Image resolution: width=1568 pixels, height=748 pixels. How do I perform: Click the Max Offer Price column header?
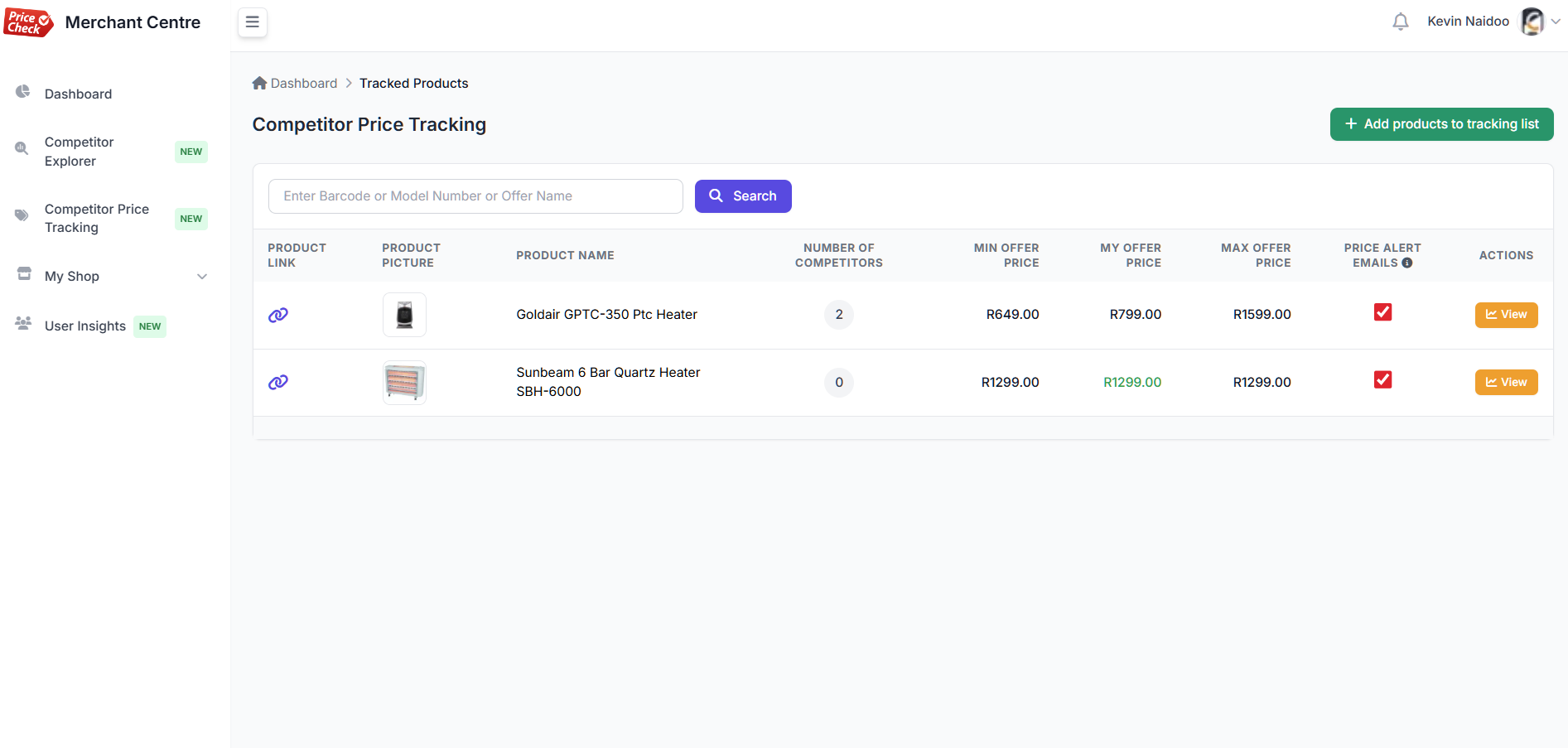click(x=1256, y=255)
